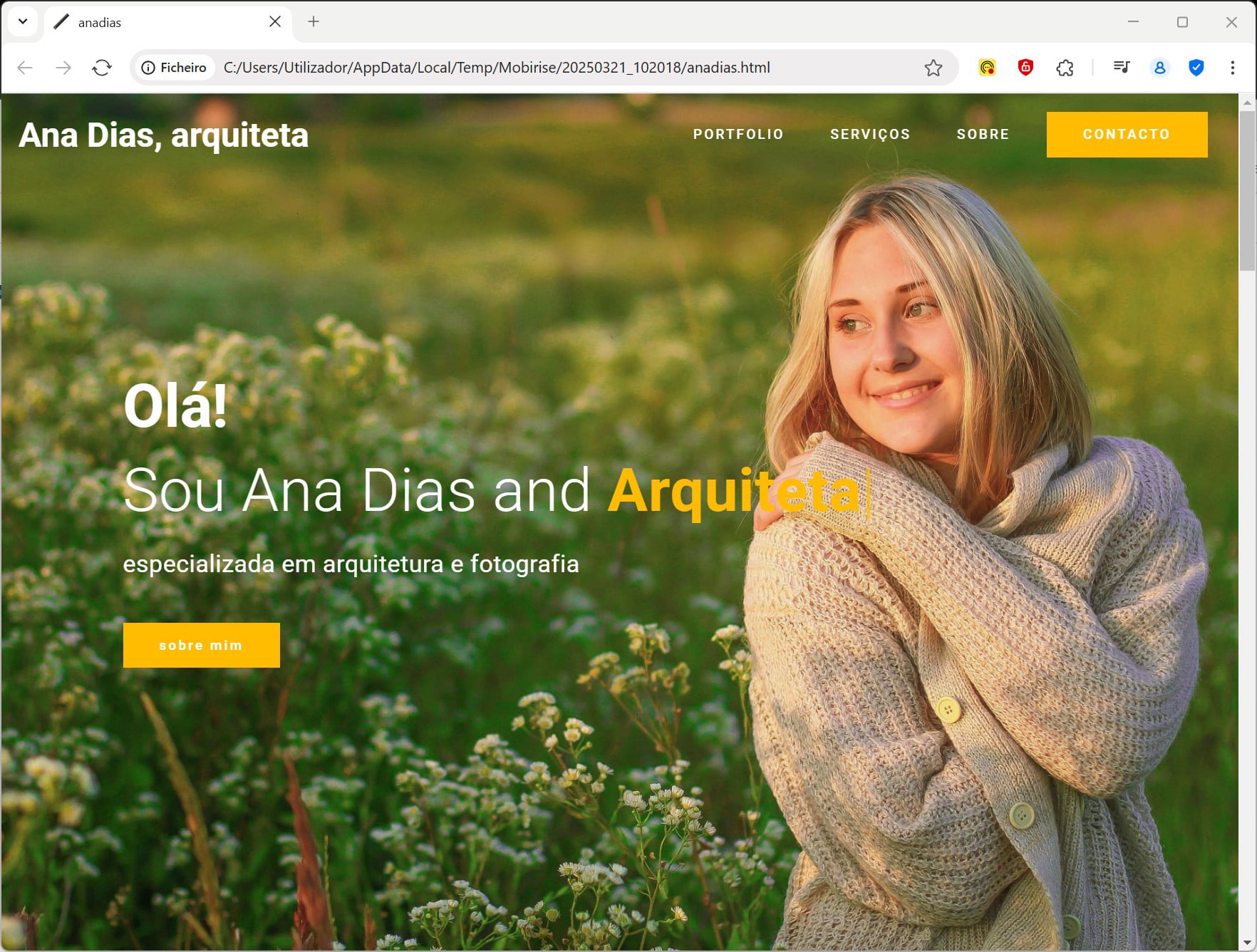1257x952 pixels.
Task: Go to the SERVIÇOS menu item
Action: [870, 134]
